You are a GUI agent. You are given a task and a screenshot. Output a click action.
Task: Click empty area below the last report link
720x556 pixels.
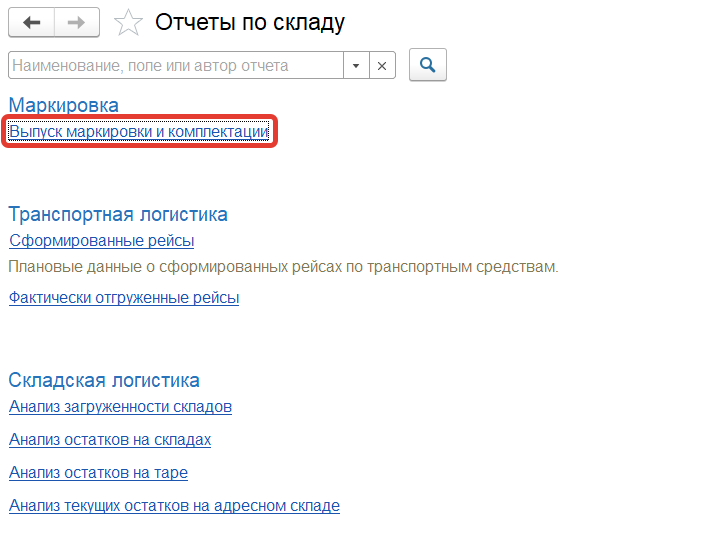click(360, 537)
